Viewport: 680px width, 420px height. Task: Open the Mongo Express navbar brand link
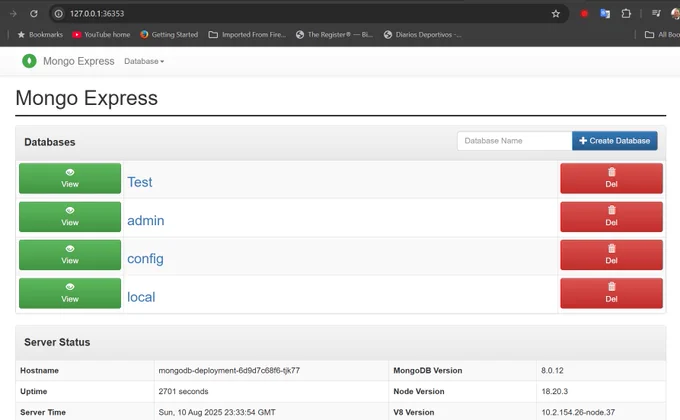click(78, 61)
